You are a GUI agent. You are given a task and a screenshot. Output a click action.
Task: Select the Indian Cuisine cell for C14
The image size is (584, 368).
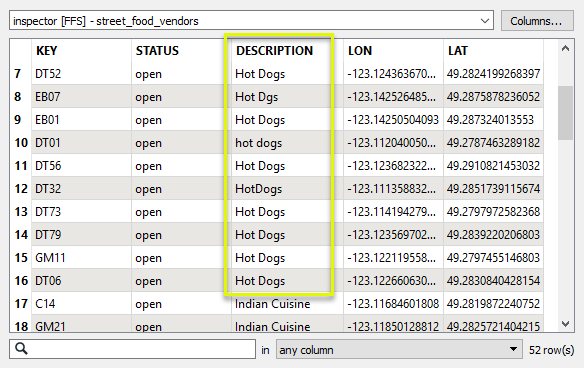tap(287, 304)
